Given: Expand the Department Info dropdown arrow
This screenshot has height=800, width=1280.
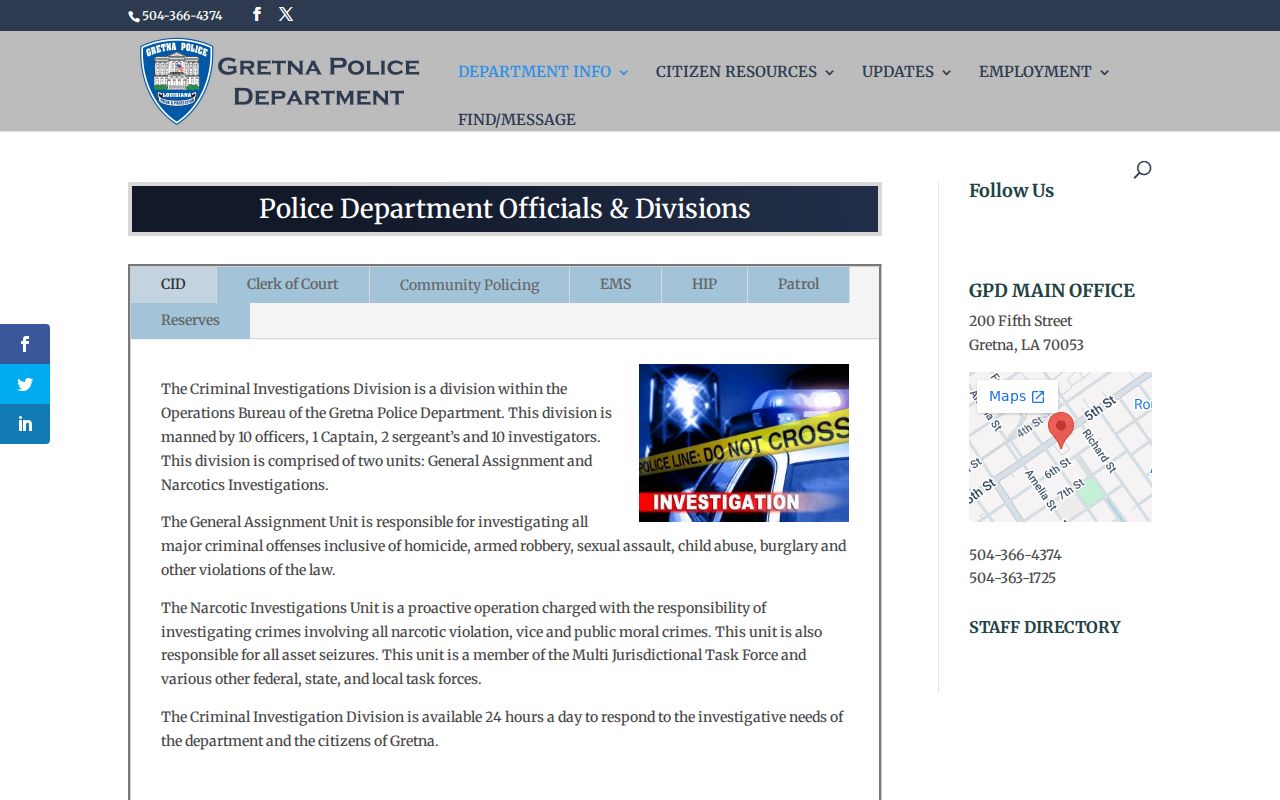Looking at the screenshot, I should click(x=624, y=72).
